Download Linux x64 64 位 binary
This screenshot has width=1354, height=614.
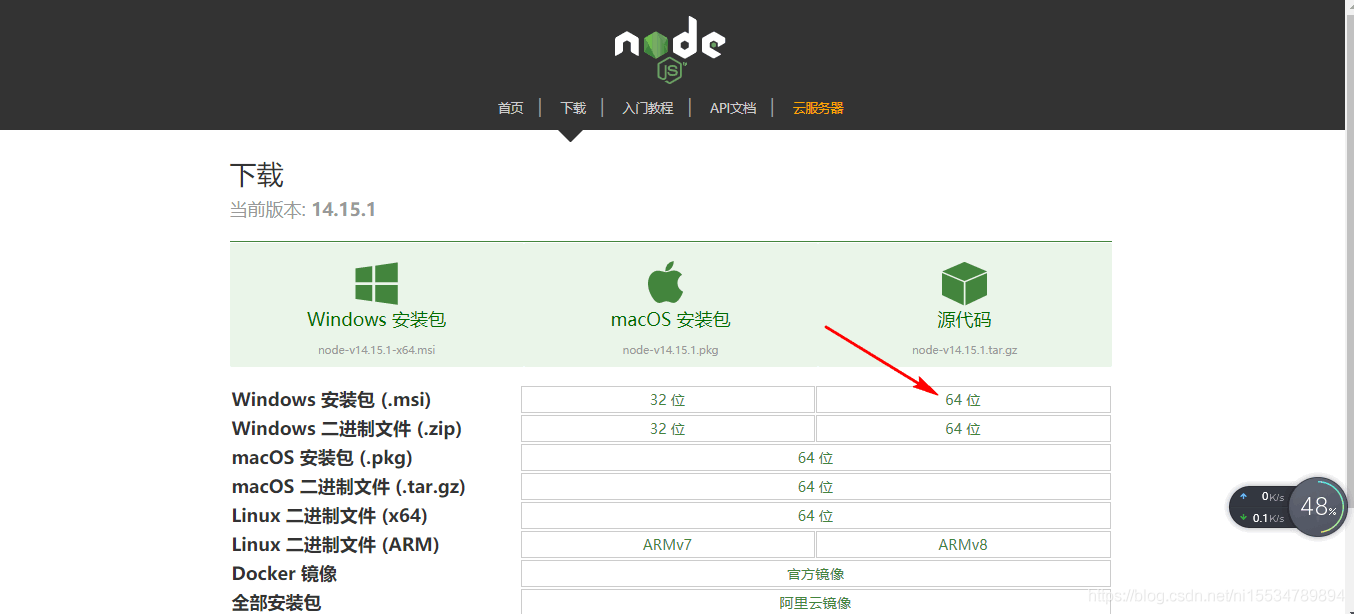[816, 516]
